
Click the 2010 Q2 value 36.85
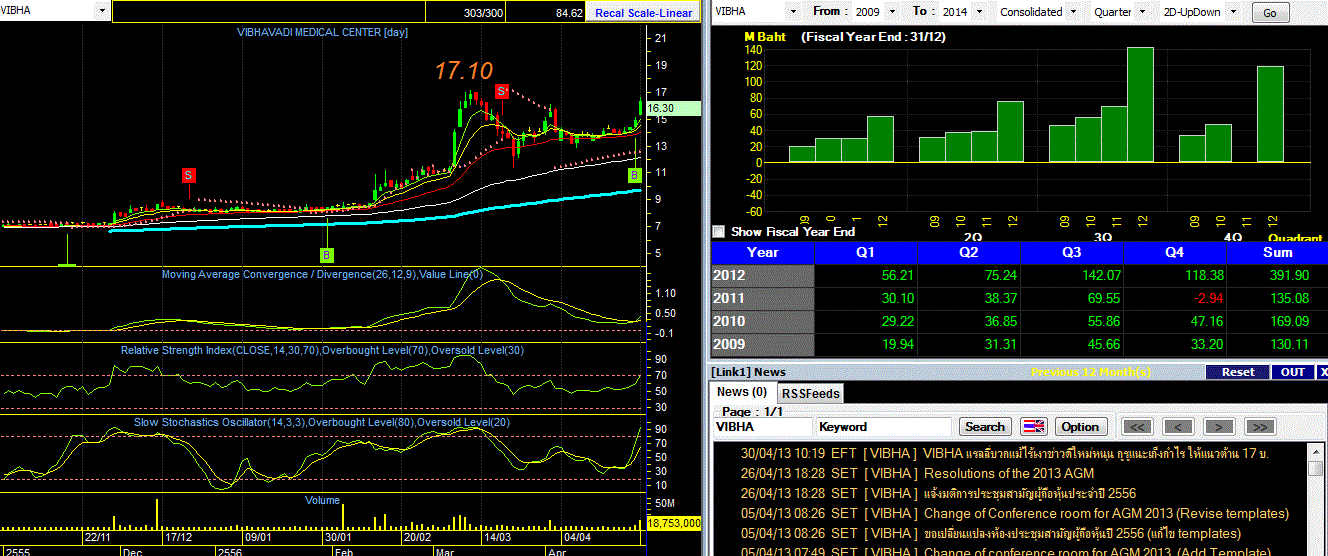tap(997, 321)
